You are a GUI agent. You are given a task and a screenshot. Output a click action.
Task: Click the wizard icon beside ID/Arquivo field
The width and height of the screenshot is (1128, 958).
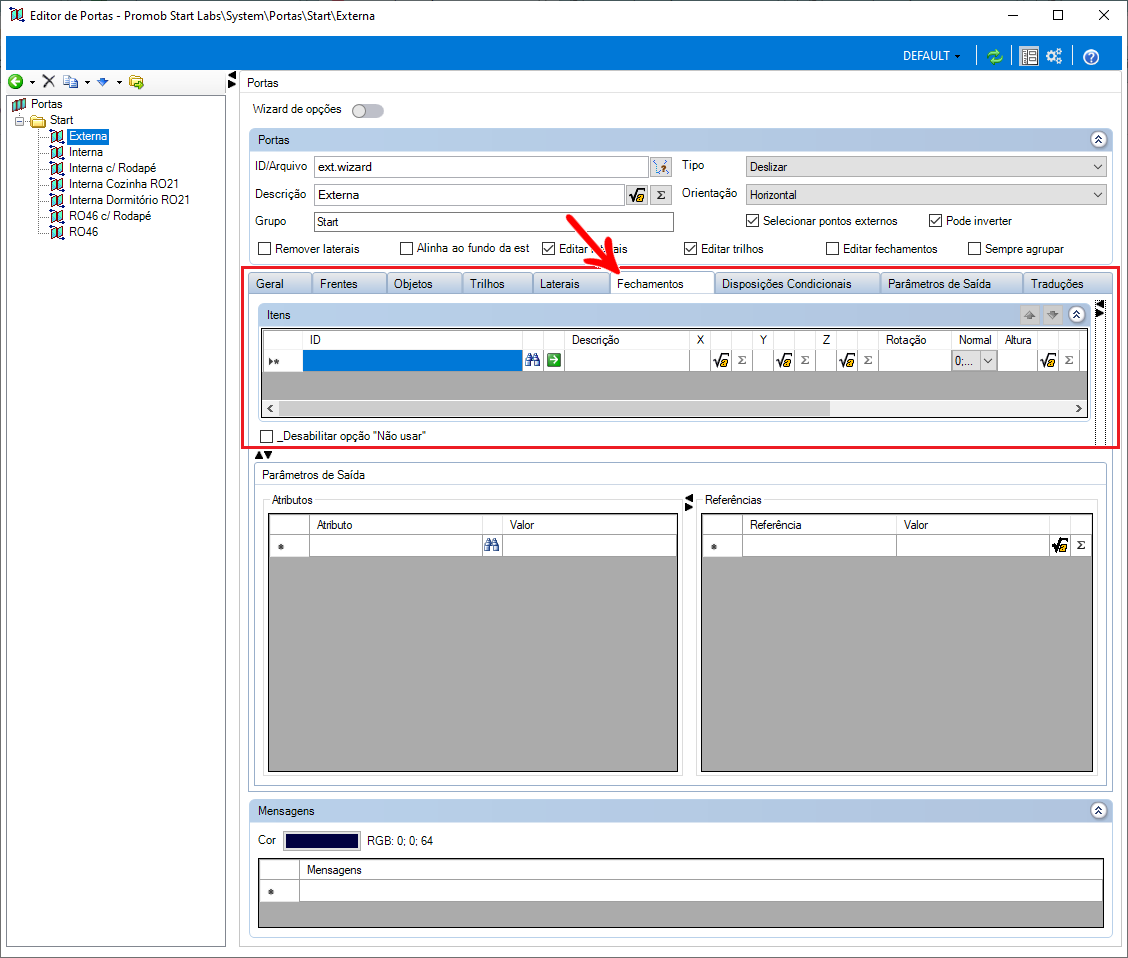tap(661, 167)
